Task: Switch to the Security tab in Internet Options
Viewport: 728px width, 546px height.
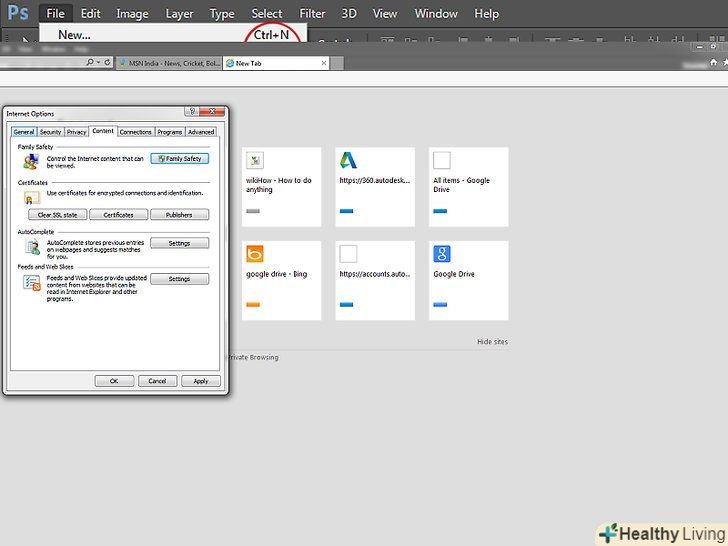Action: tap(50, 132)
